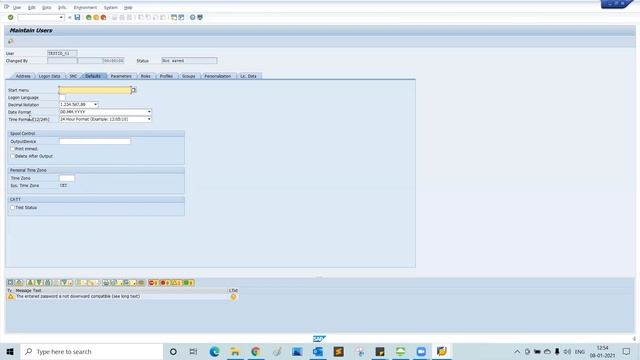Select the password not downward compatible message
Image resolution: width=640 pixels, height=360 pixels.
78,296
